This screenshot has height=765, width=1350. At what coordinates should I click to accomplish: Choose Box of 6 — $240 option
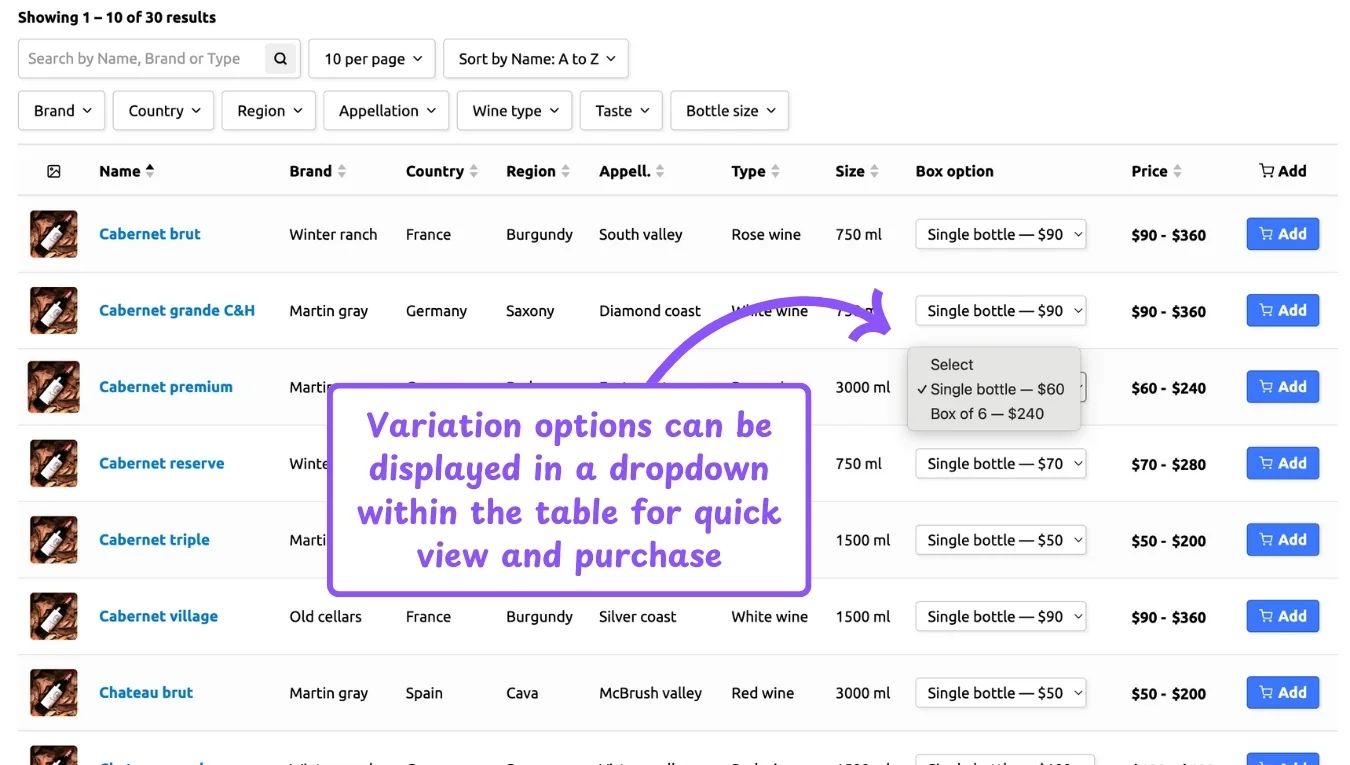[994, 413]
